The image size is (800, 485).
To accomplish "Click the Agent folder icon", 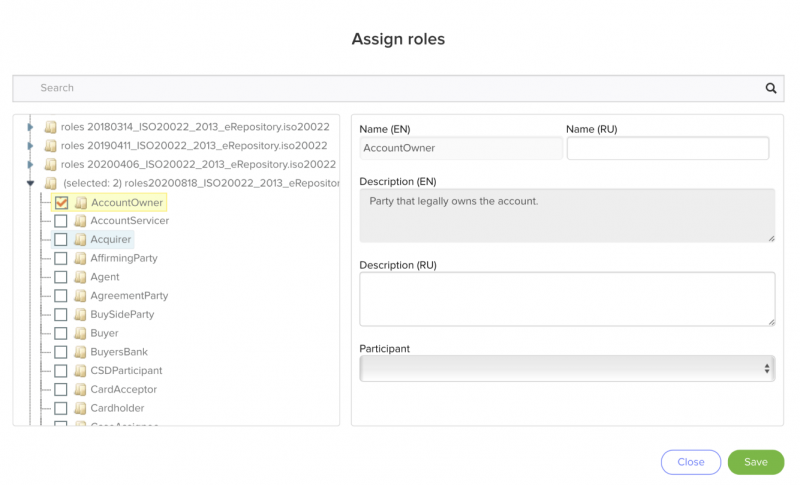I will [80, 277].
